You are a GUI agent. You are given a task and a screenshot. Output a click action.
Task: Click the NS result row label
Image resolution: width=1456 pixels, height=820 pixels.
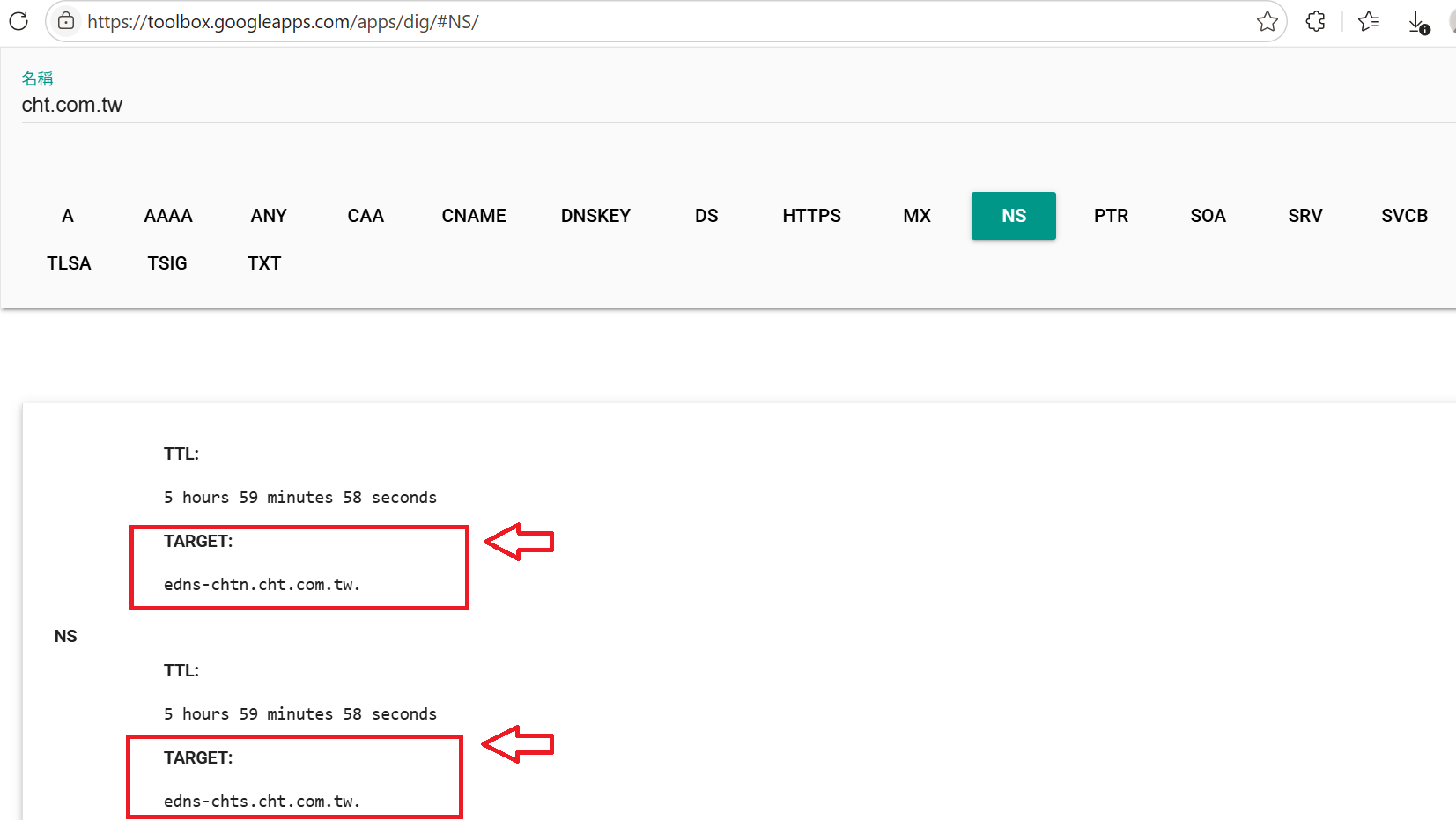pyautogui.click(x=66, y=637)
